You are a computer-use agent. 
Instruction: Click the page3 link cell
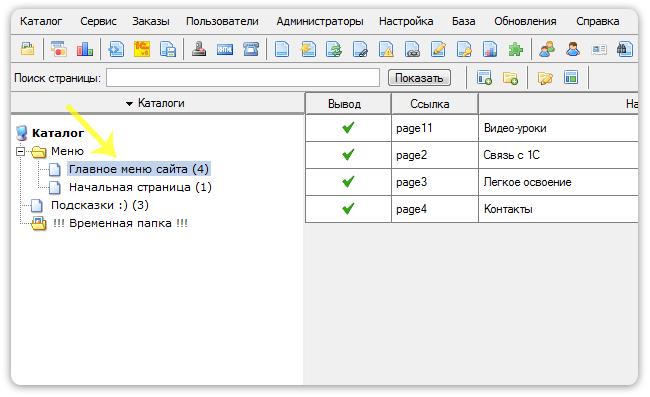[435, 182]
